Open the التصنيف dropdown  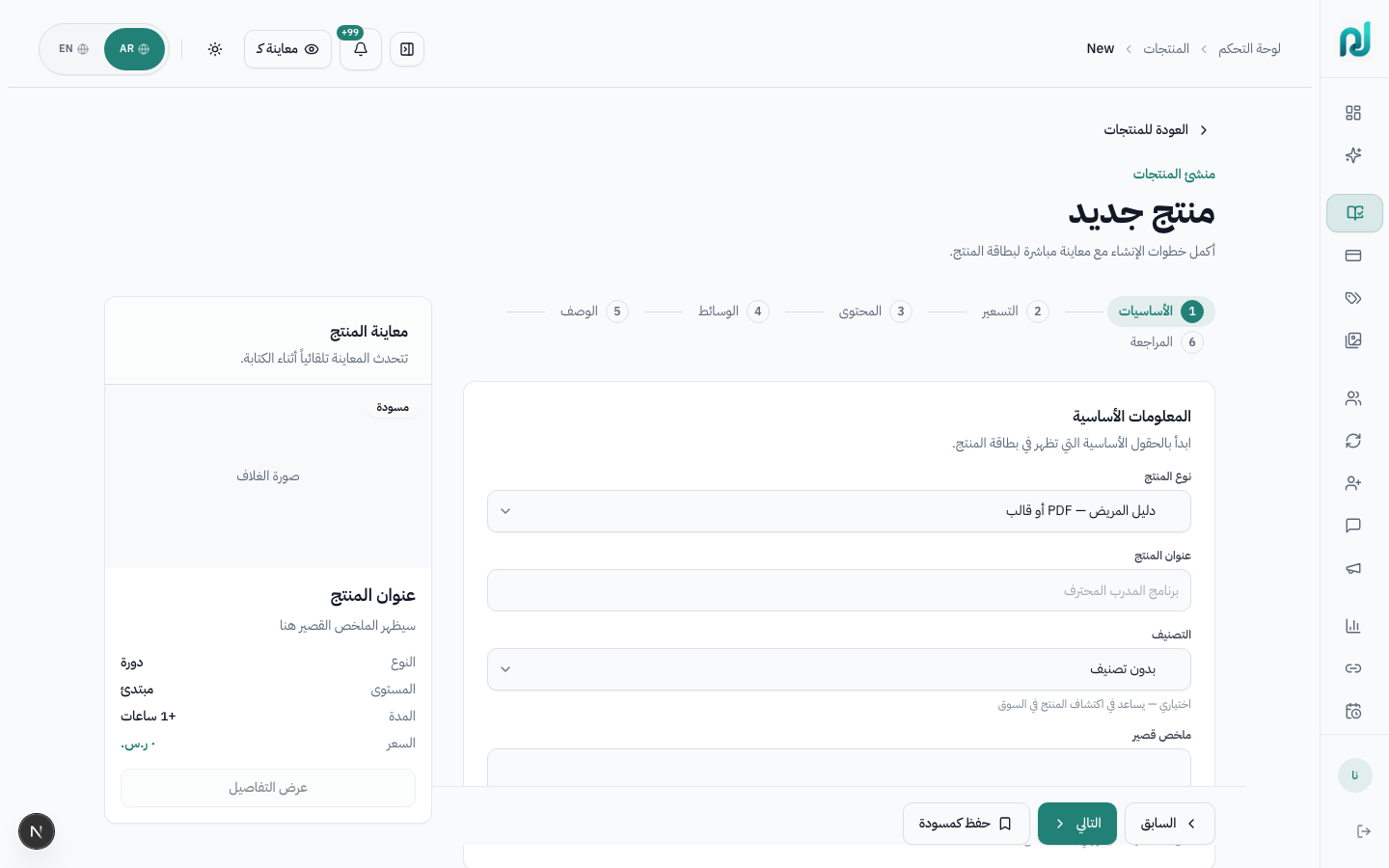point(839,669)
